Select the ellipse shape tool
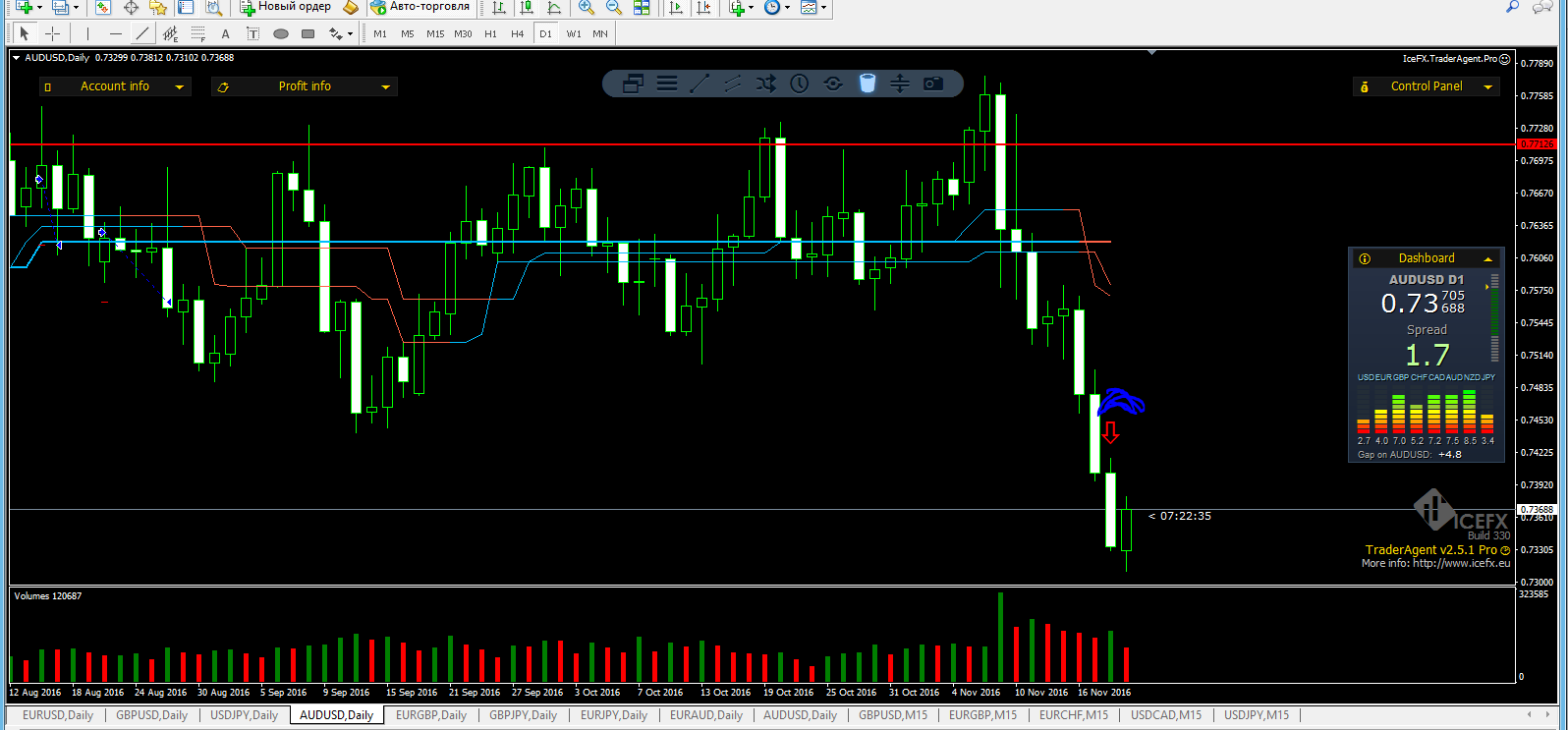Screen dimensions: 1568x730 280,33
